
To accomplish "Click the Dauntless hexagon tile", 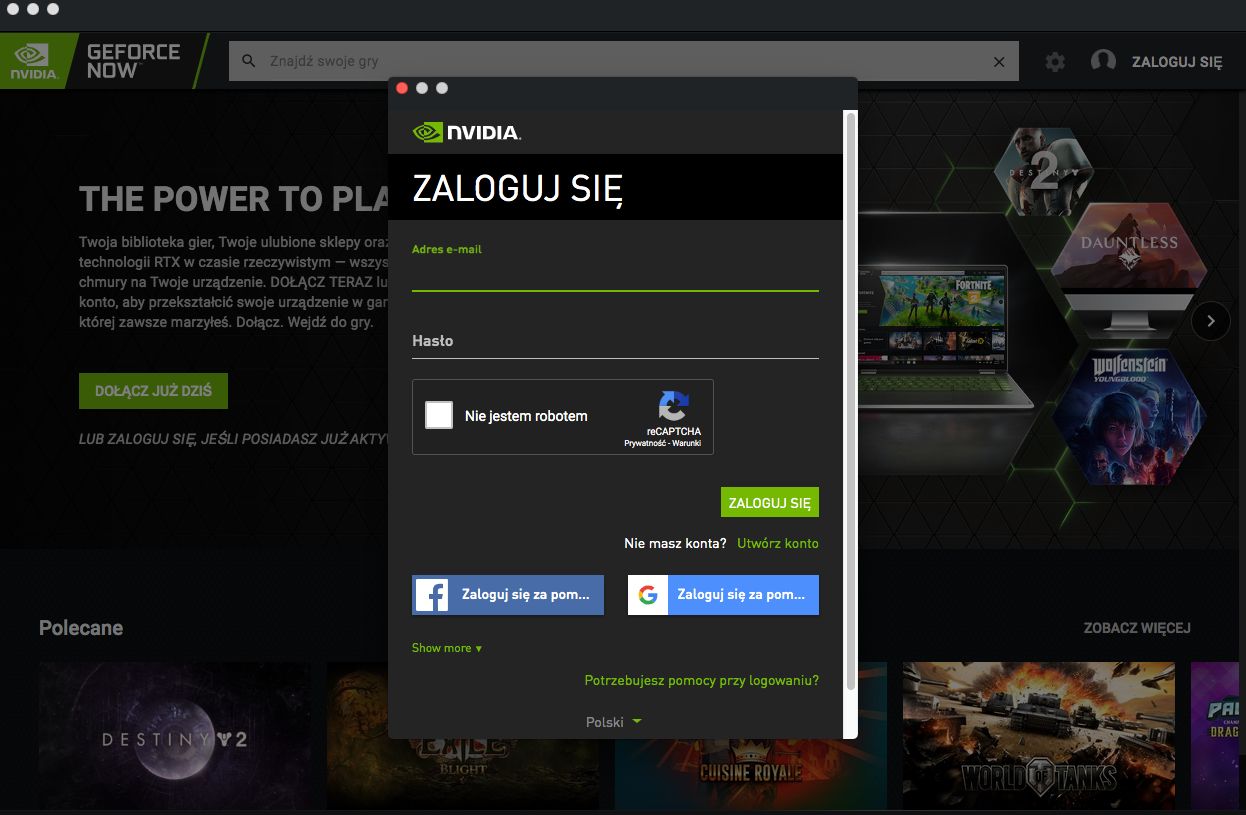I will tap(1129, 247).
